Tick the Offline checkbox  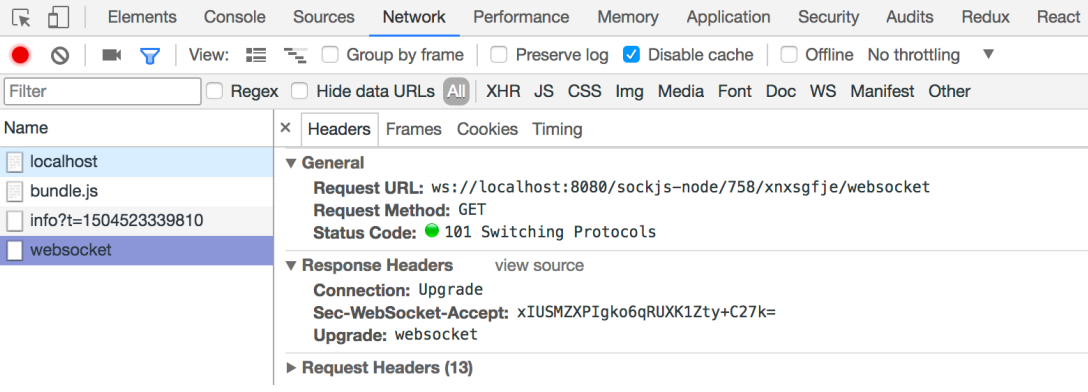click(789, 55)
